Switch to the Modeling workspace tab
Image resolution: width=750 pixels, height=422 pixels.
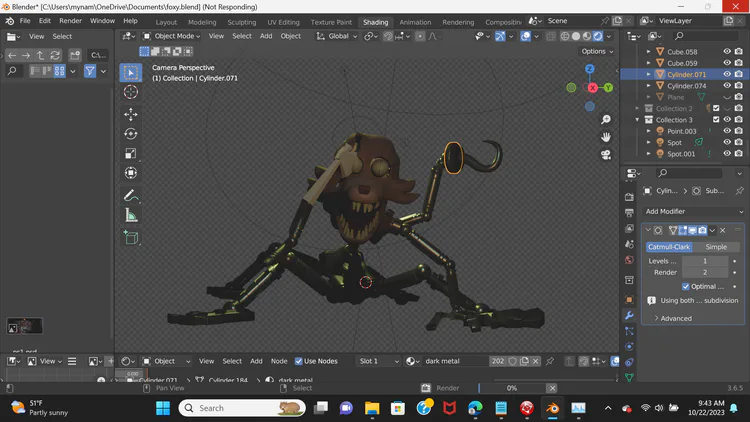point(202,22)
